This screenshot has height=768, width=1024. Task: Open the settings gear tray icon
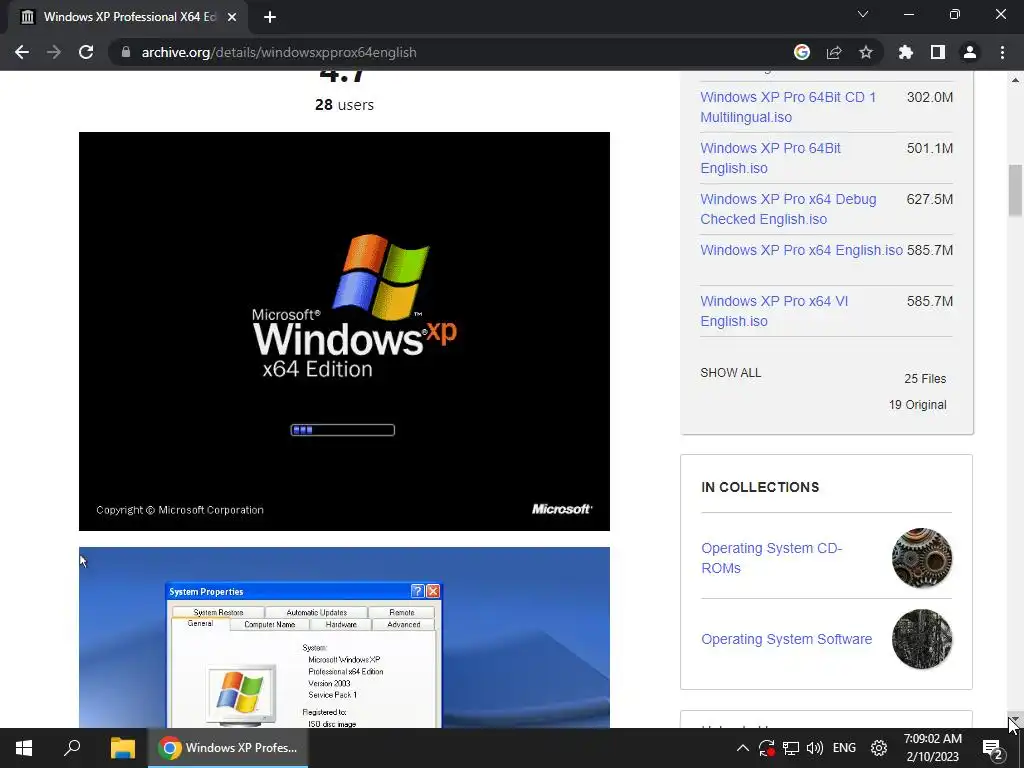click(879, 748)
